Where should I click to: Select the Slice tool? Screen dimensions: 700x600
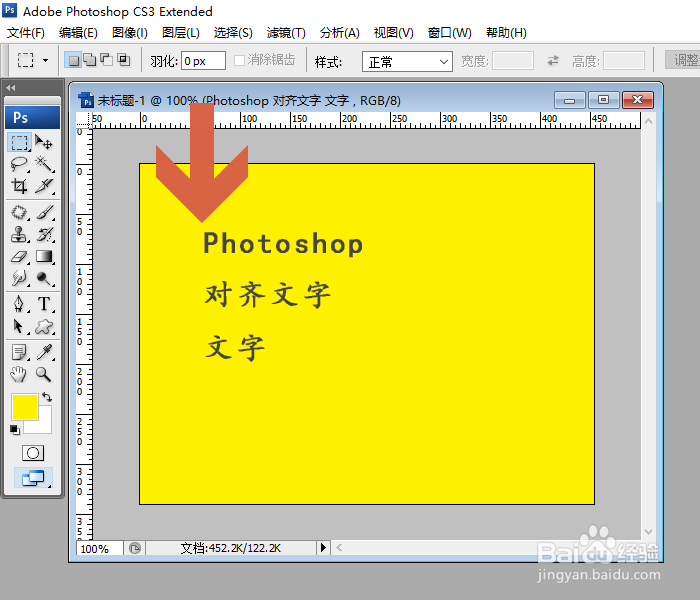44,185
